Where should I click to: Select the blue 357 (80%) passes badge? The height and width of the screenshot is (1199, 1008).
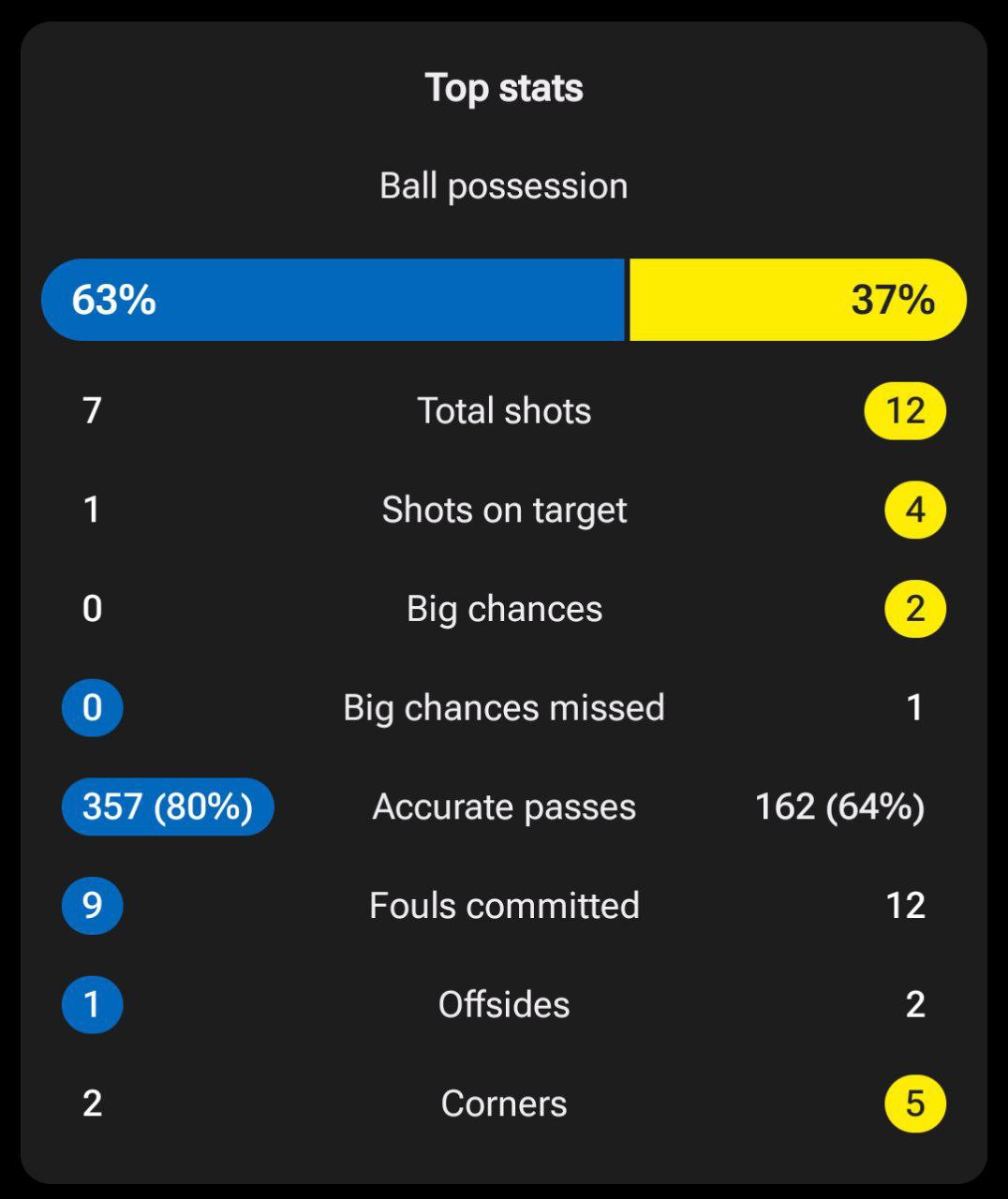pyautogui.click(x=168, y=807)
